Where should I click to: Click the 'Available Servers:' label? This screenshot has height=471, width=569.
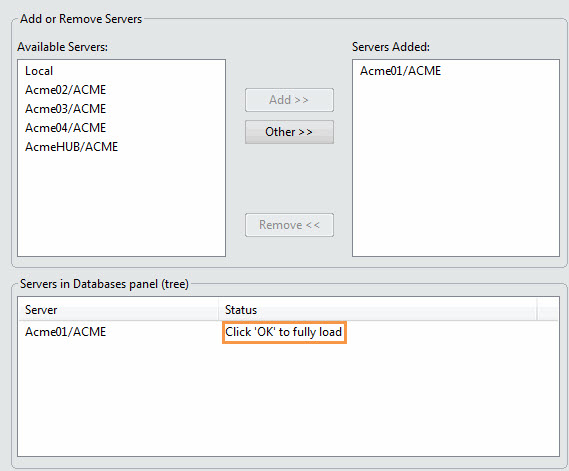point(62,47)
